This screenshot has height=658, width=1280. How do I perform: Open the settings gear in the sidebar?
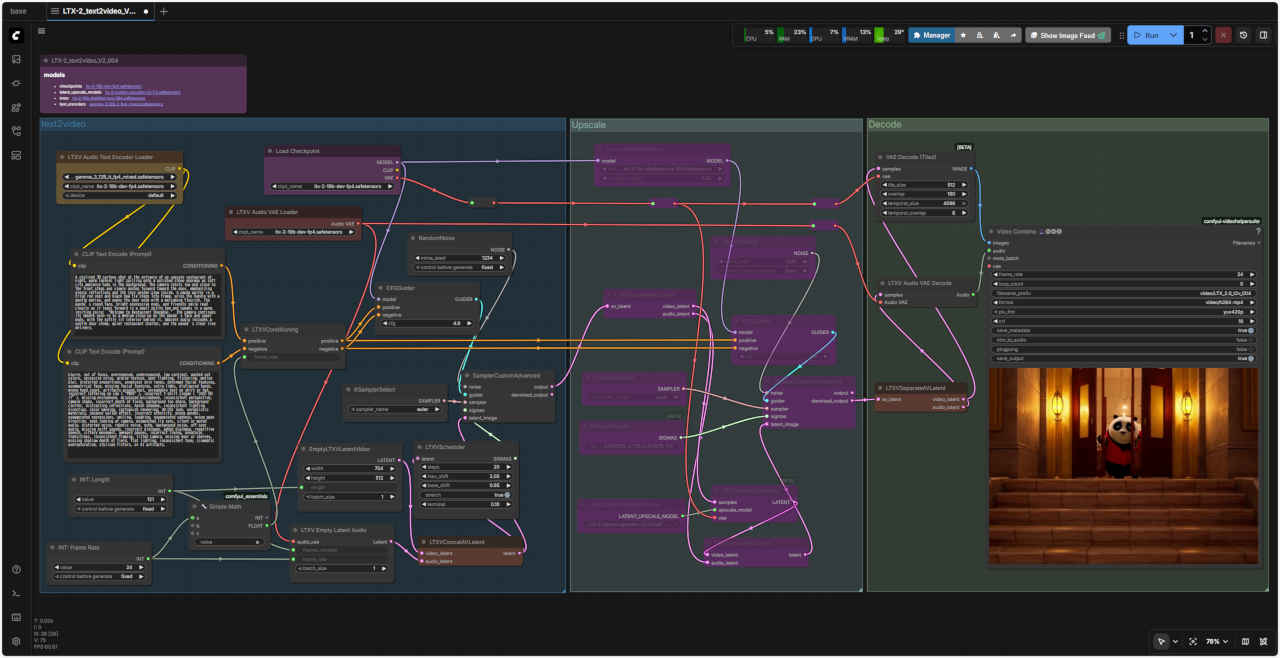click(x=16, y=641)
